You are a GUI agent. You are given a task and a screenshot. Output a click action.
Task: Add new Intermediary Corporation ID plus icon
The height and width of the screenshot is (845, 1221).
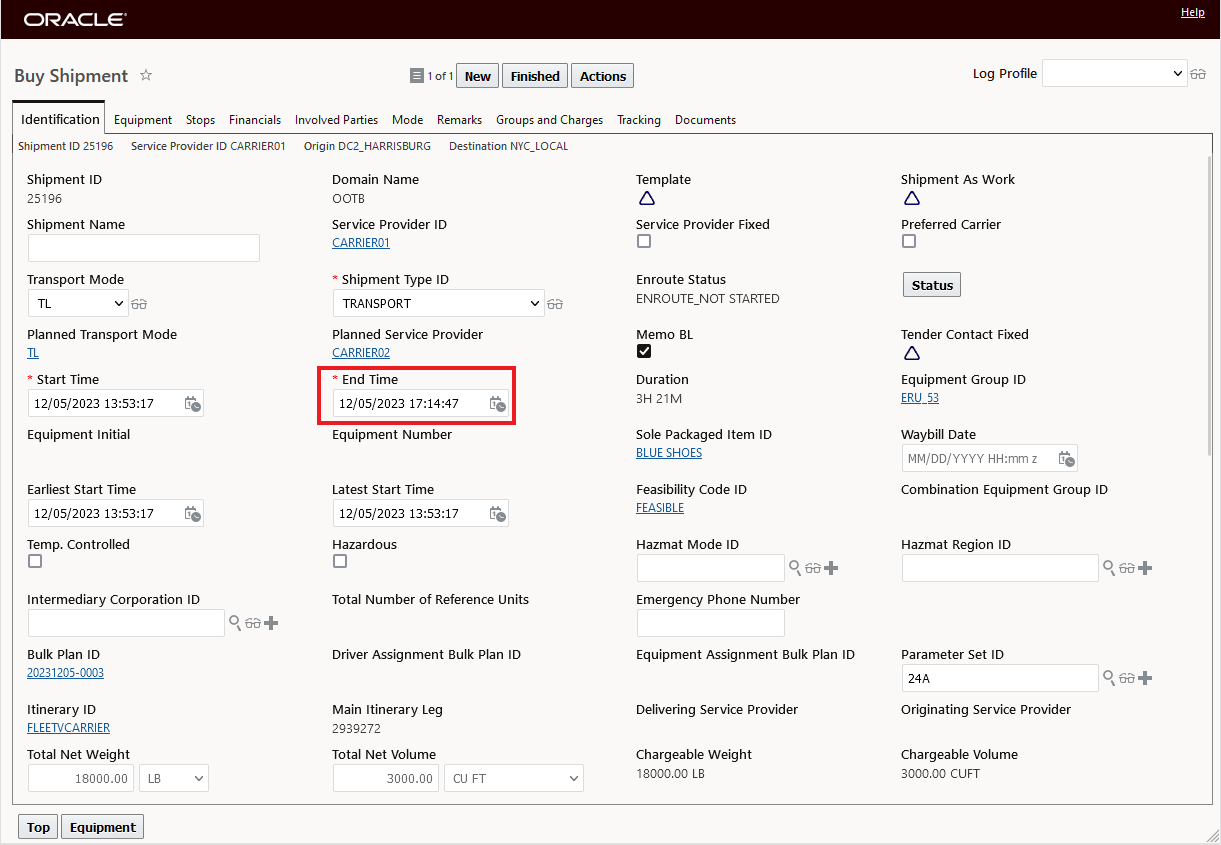pos(271,623)
